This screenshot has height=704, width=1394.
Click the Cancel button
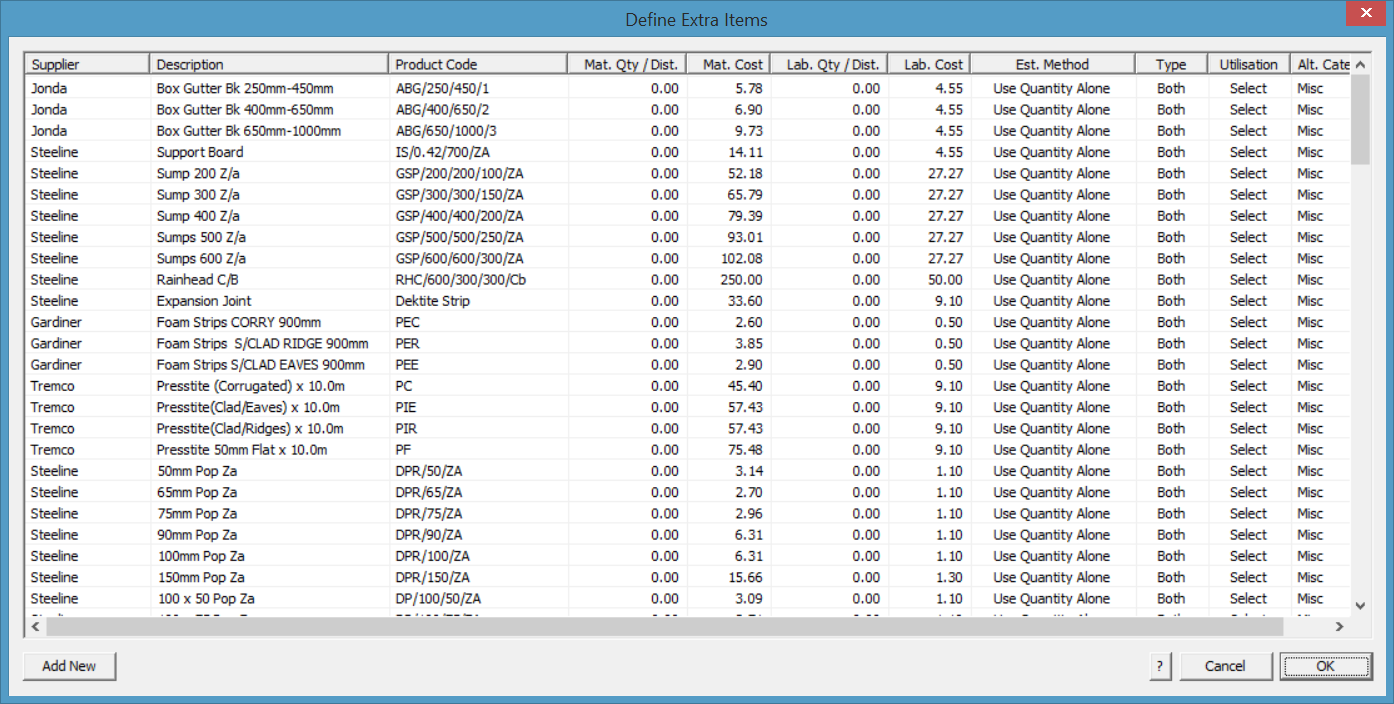click(x=1225, y=666)
